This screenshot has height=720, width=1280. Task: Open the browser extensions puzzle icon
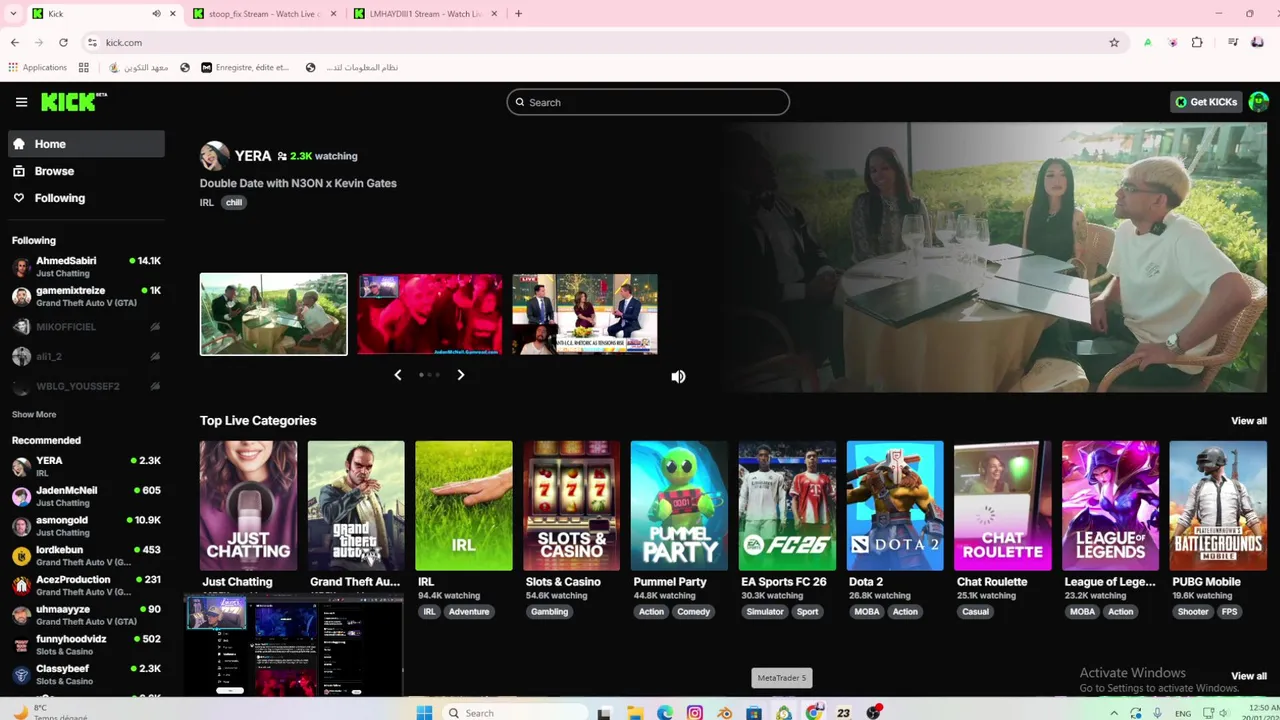tap(1197, 43)
